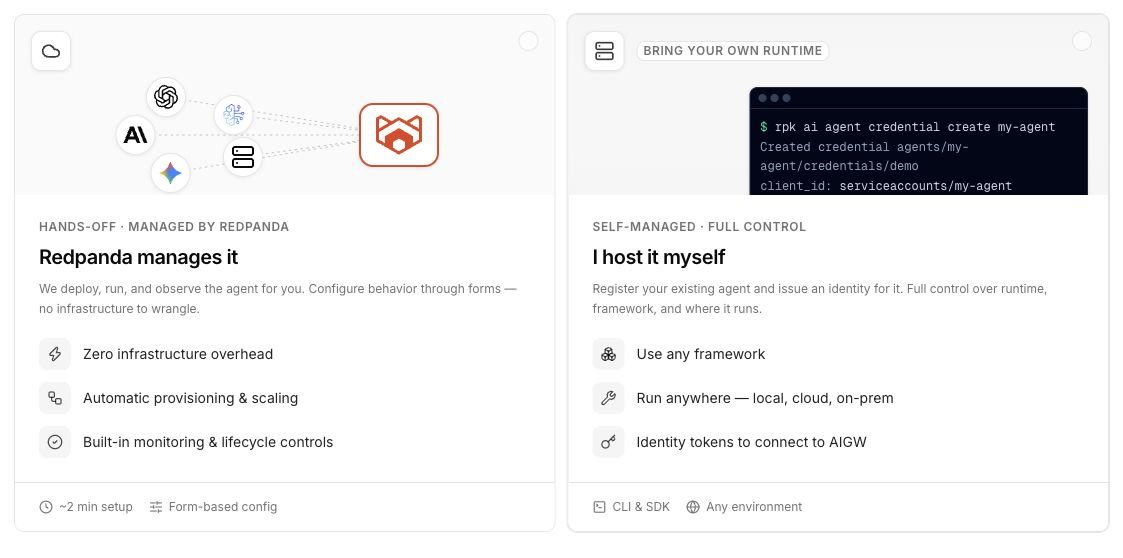Select the OpenAI logo icon
The image size is (1123, 558).
pyautogui.click(x=166, y=97)
